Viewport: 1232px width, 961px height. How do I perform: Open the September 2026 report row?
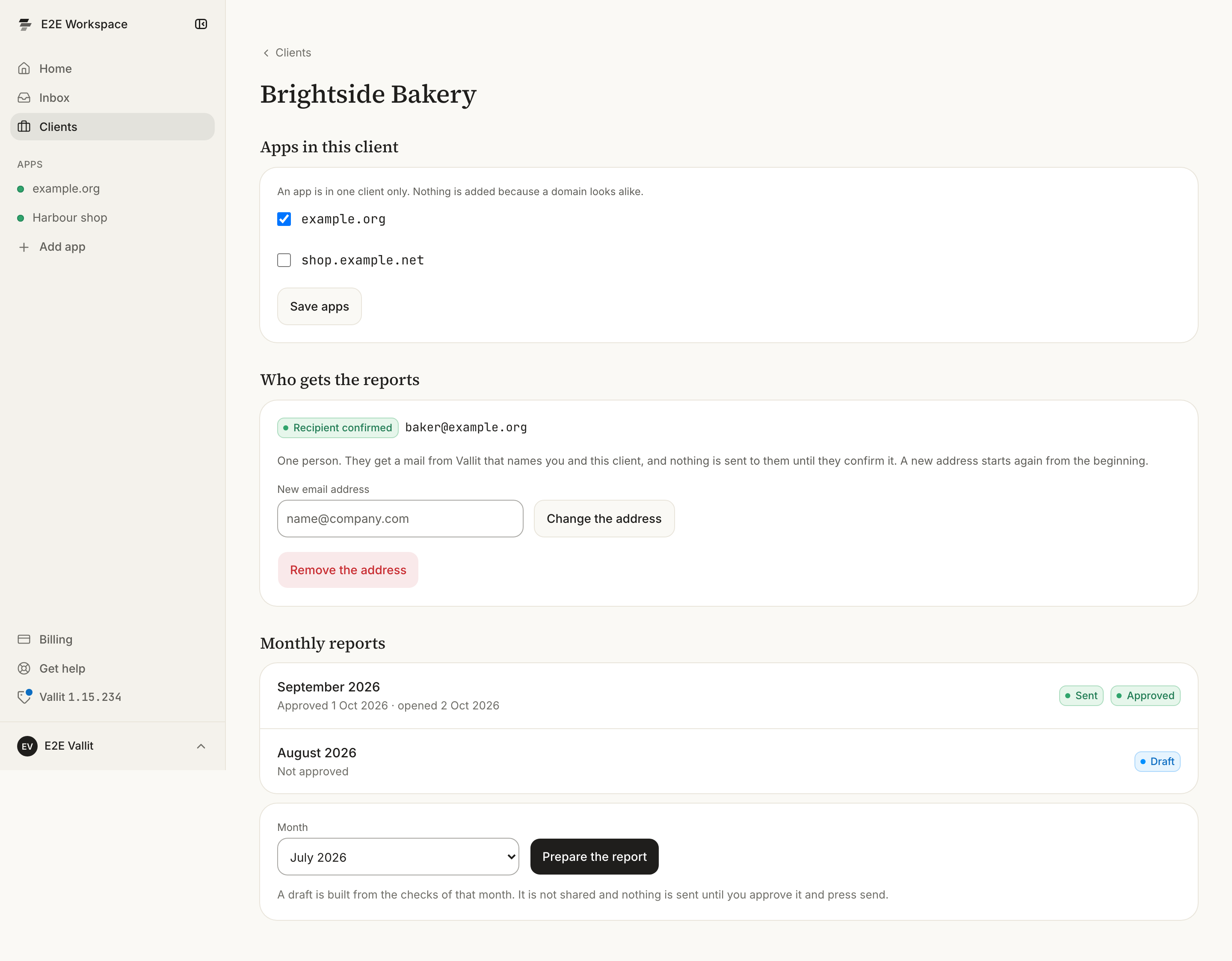pyautogui.click(x=729, y=696)
